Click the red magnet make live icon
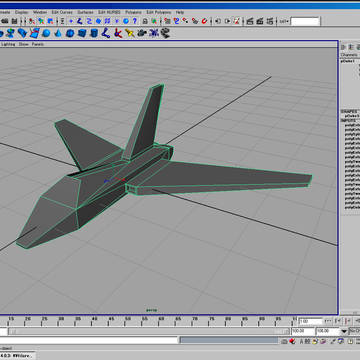Screen dimensions: 360x360 point(204,21)
